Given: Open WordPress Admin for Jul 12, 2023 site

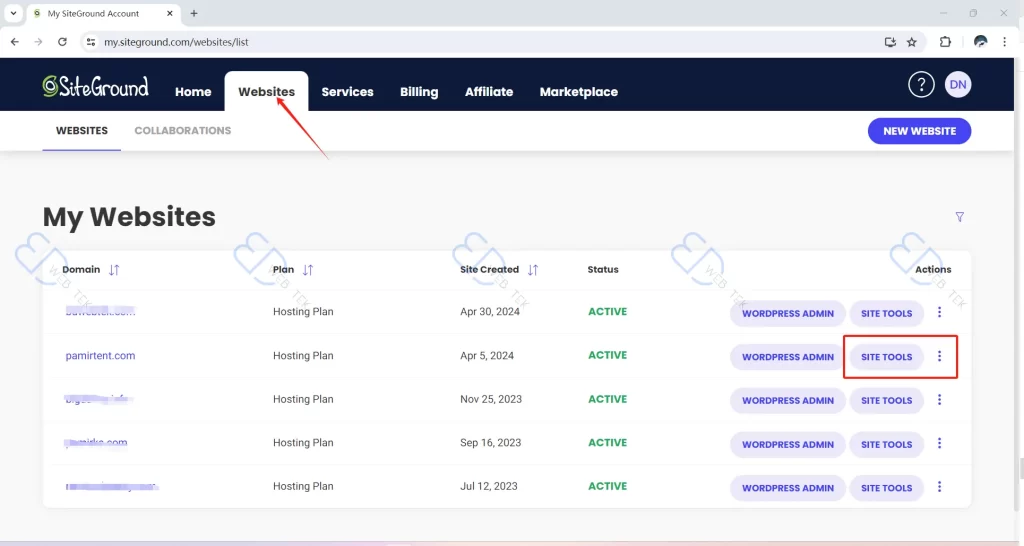Looking at the screenshot, I should pyautogui.click(x=788, y=488).
